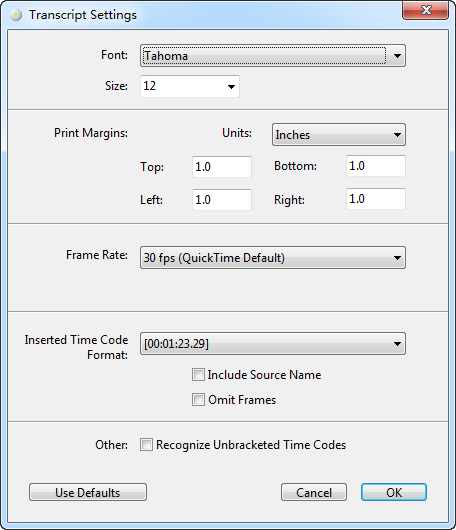The height and width of the screenshot is (530, 456).
Task: Enable the Include Source Name checkbox
Action: click(198, 375)
